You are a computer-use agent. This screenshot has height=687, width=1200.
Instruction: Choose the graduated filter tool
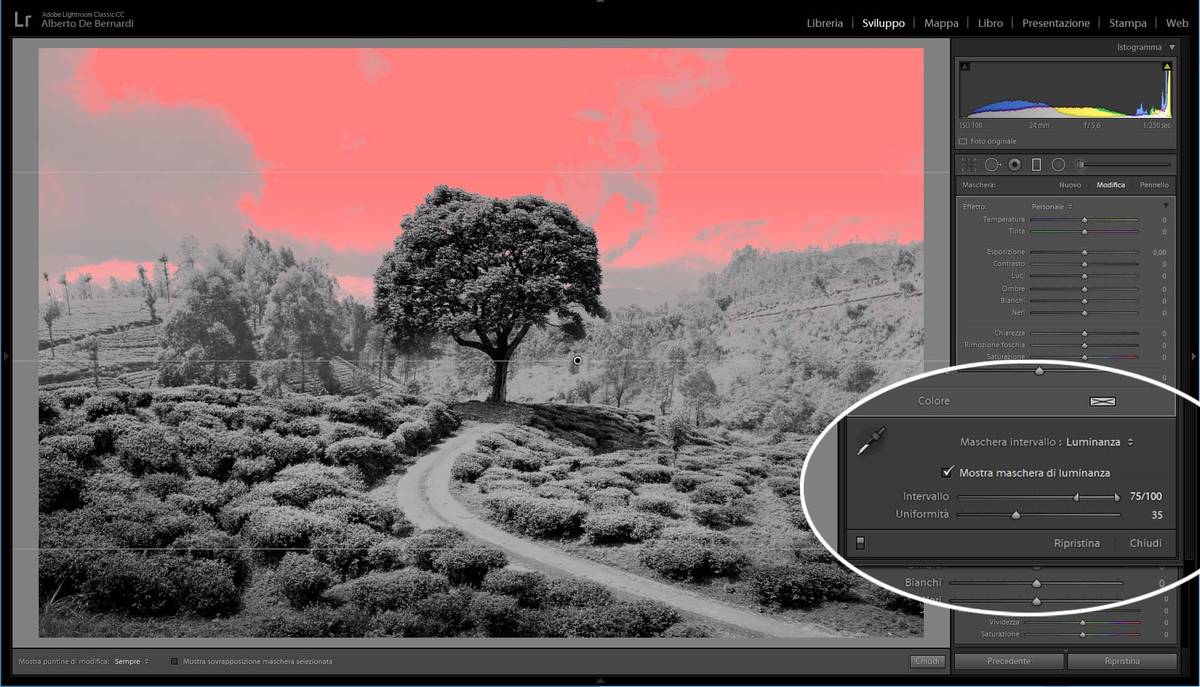(1036, 165)
